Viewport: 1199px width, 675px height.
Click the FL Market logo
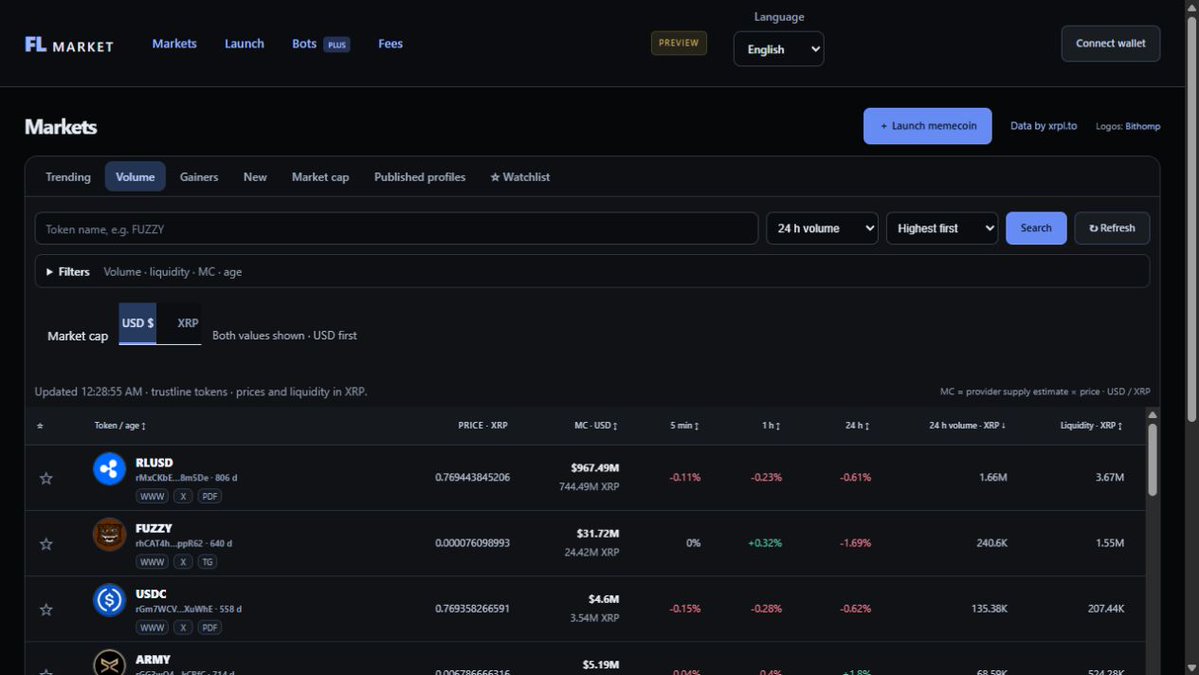pyautogui.click(x=69, y=45)
